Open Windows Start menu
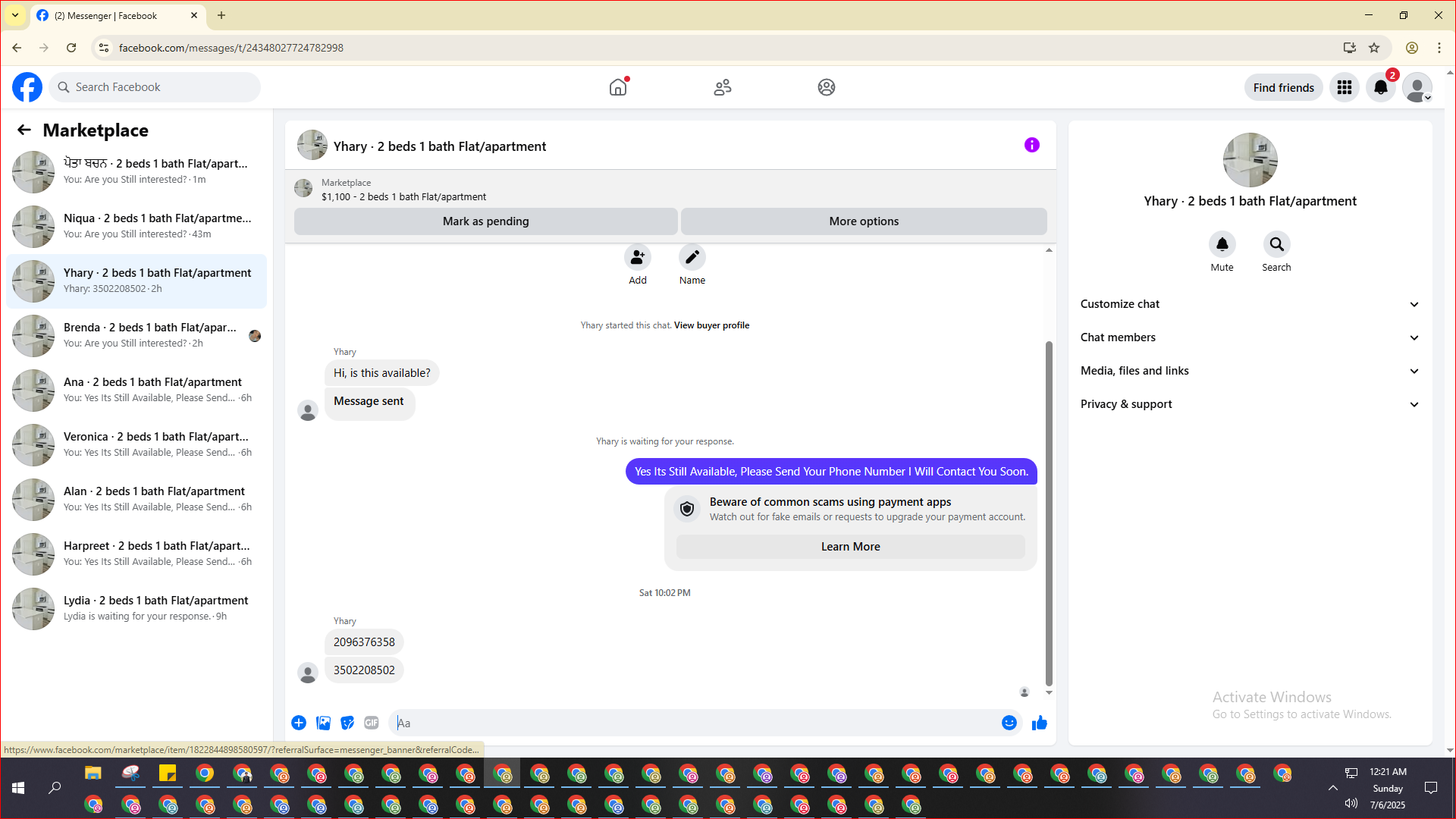 (x=18, y=788)
